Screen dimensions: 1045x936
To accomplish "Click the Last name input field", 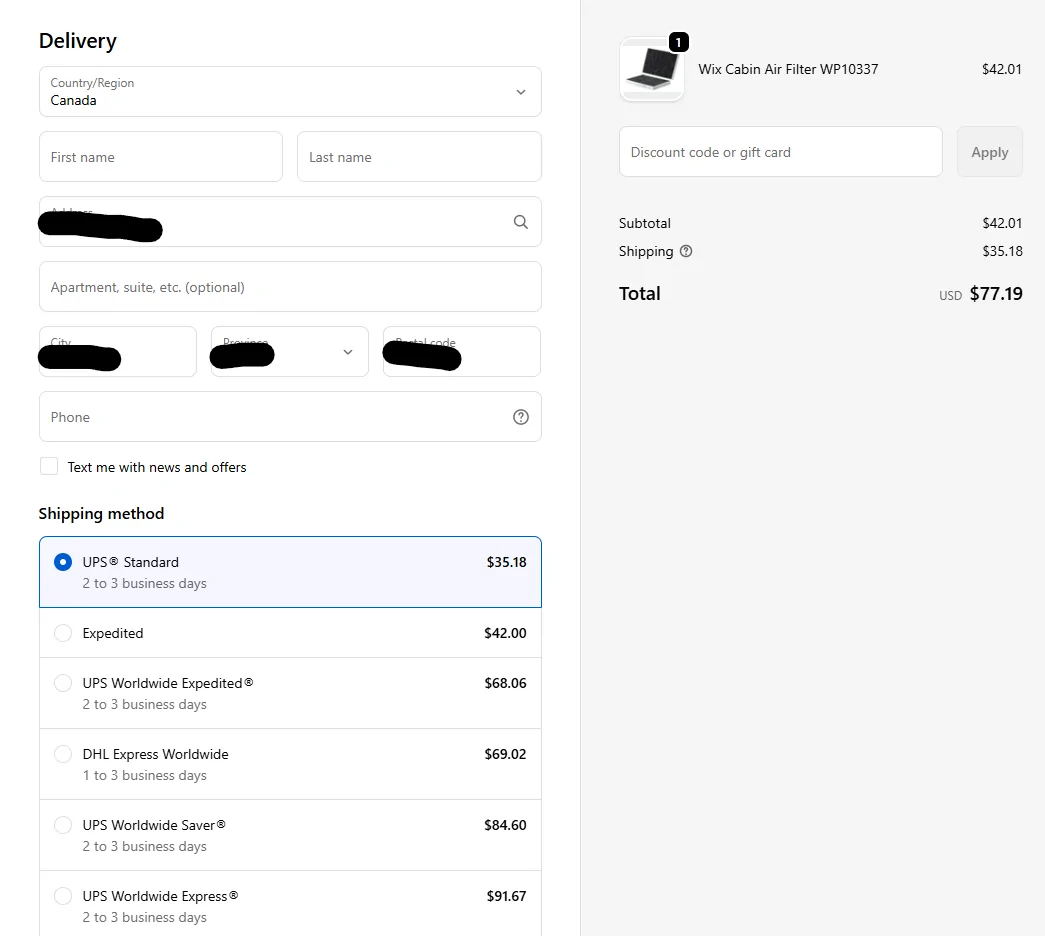I will coord(418,157).
